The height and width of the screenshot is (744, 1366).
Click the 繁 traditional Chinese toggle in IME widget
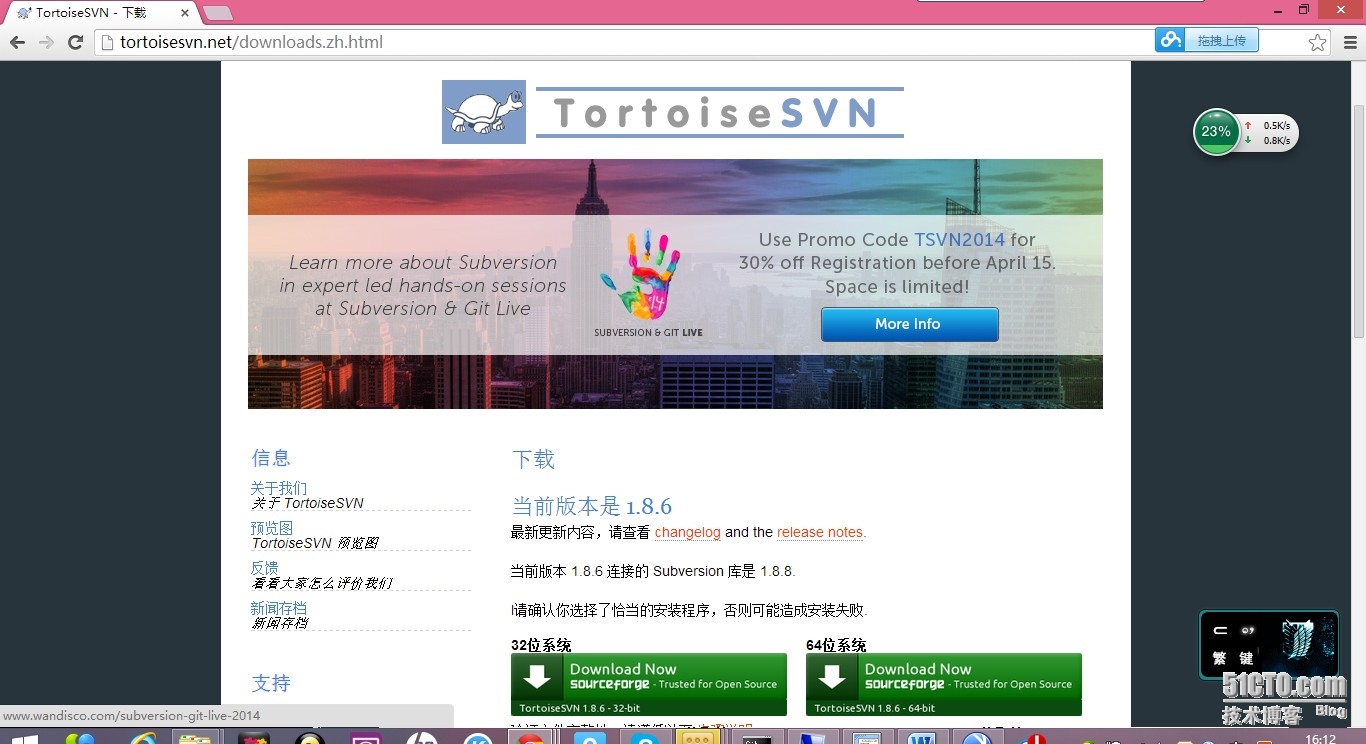(1219, 658)
